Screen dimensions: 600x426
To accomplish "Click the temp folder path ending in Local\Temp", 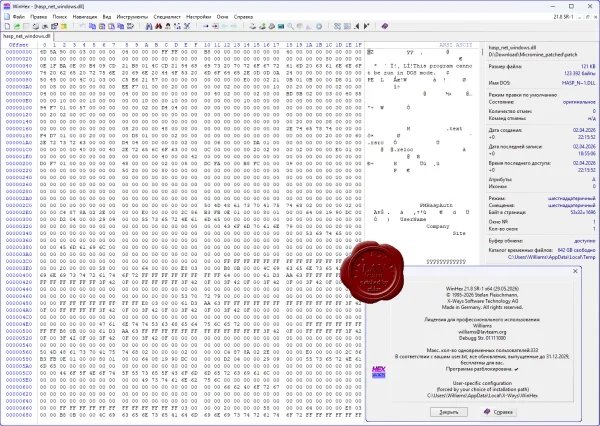I will pos(551,257).
